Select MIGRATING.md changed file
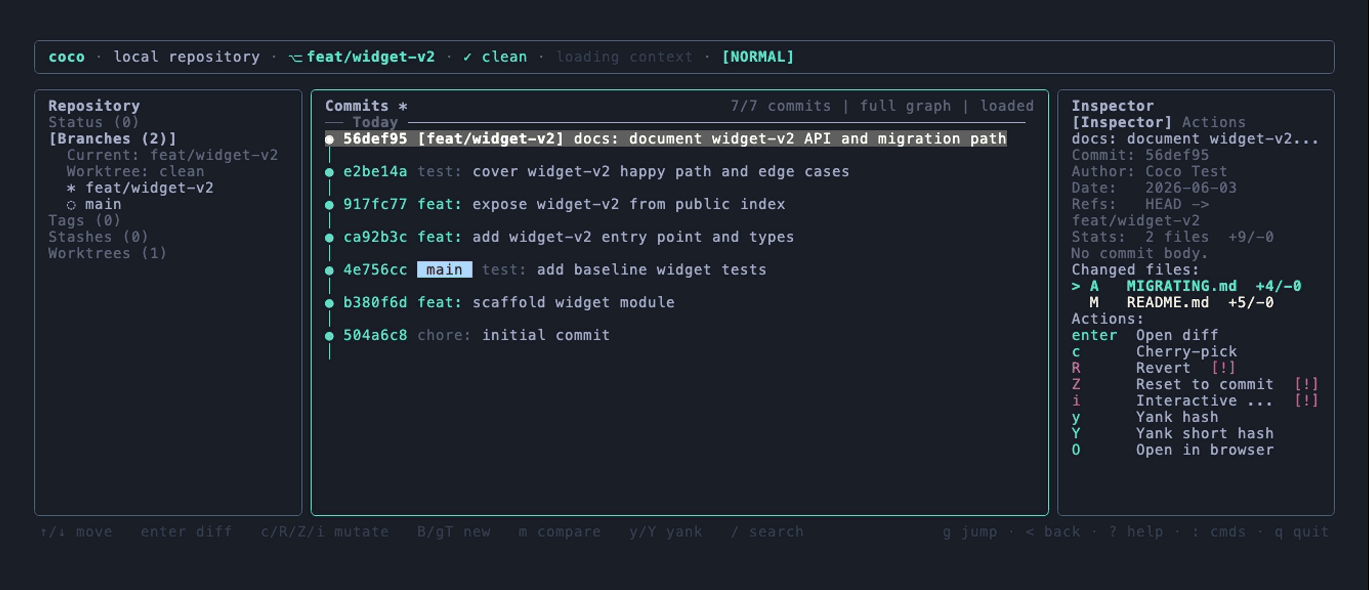The width and height of the screenshot is (1369, 590). [x=1187, y=286]
